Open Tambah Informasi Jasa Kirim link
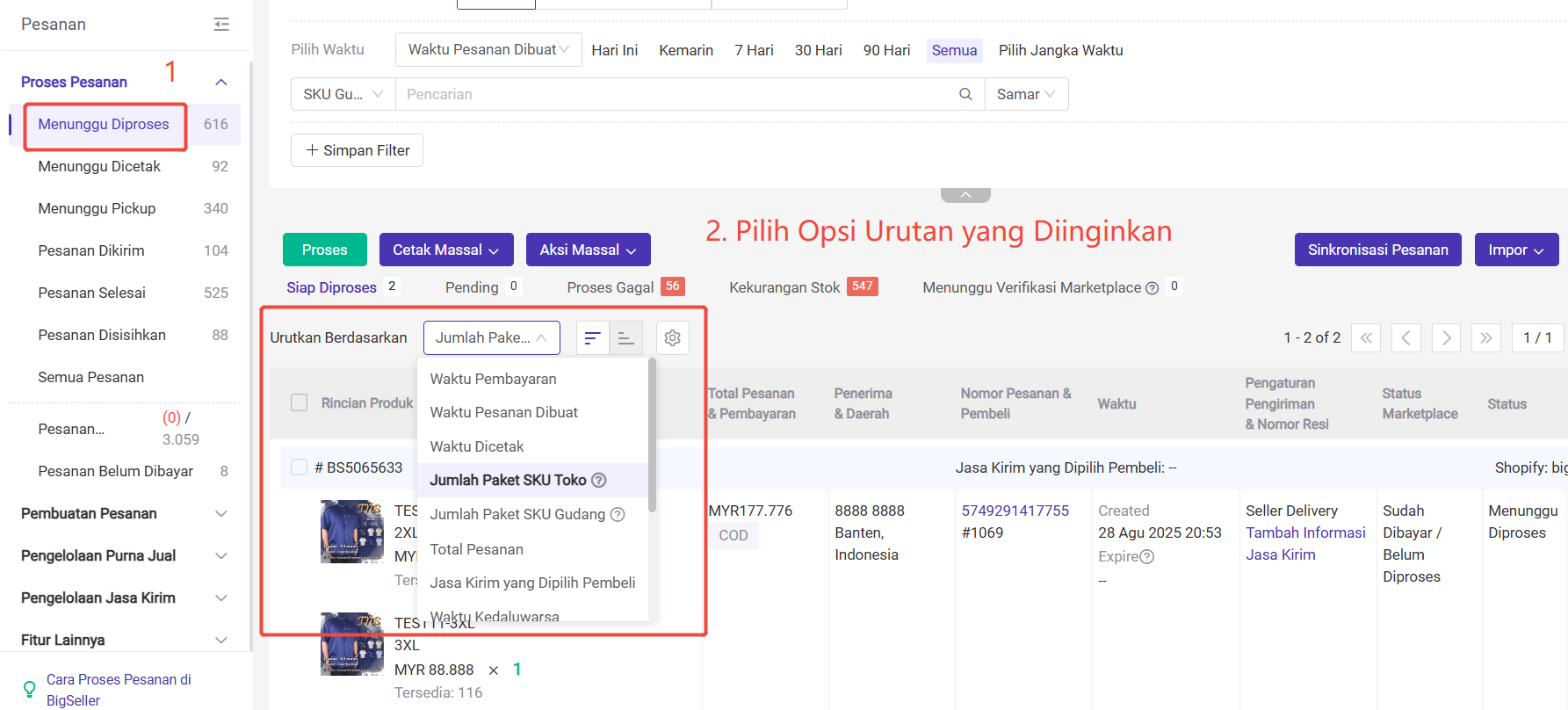The height and width of the screenshot is (710, 1568). (1305, 544)
